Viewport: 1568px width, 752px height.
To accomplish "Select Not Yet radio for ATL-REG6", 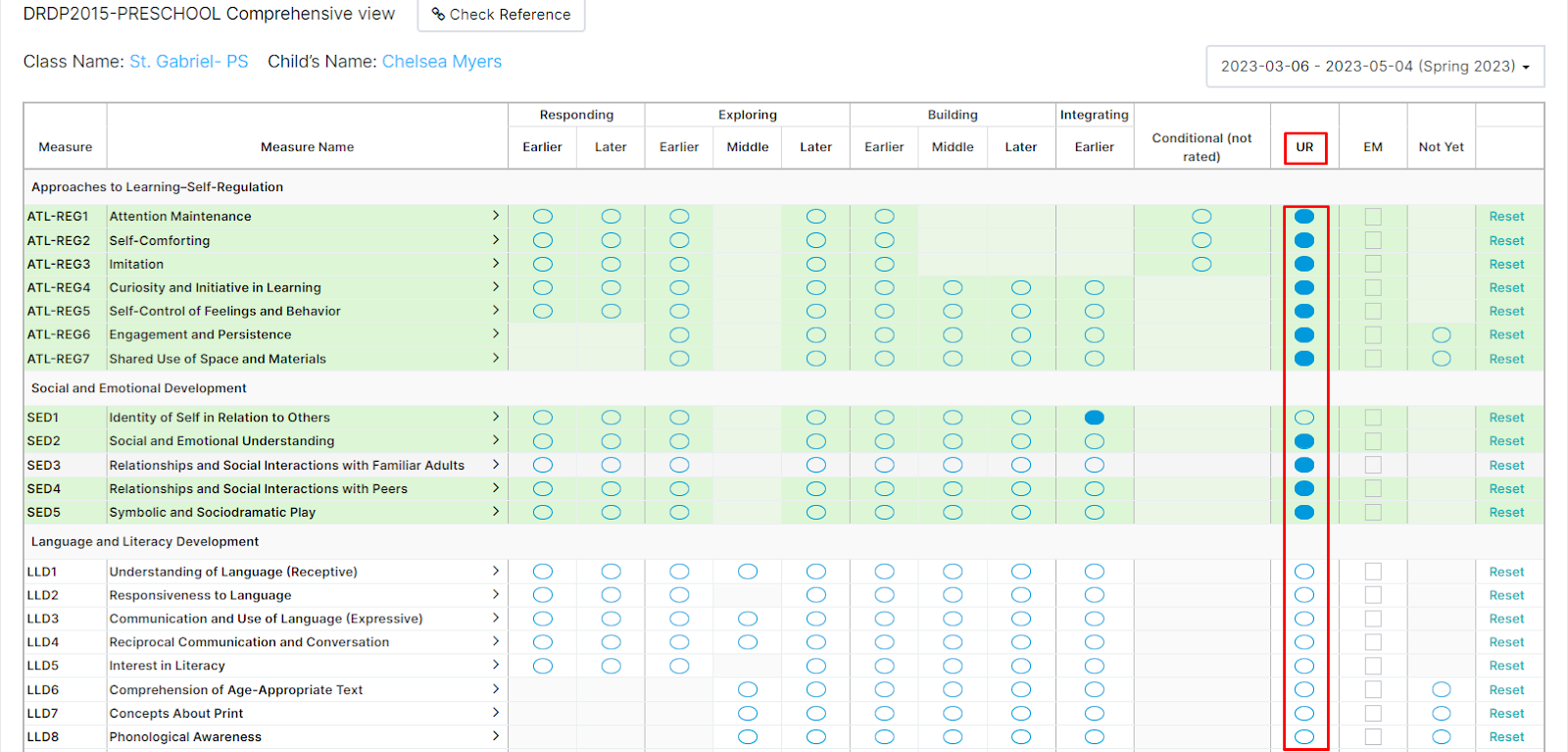I will point(1442,334).
